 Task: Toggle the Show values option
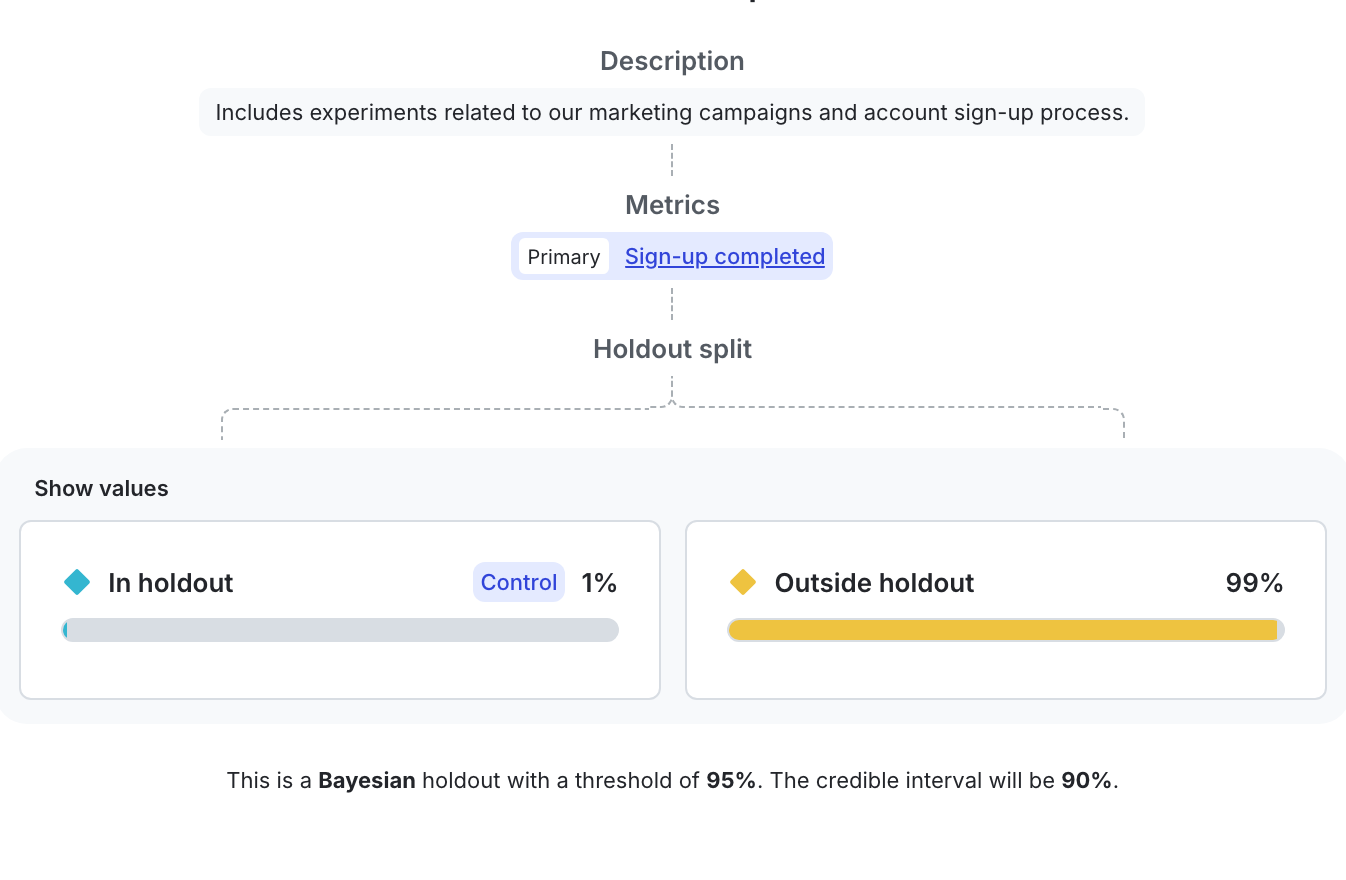[x=101, y=488]
